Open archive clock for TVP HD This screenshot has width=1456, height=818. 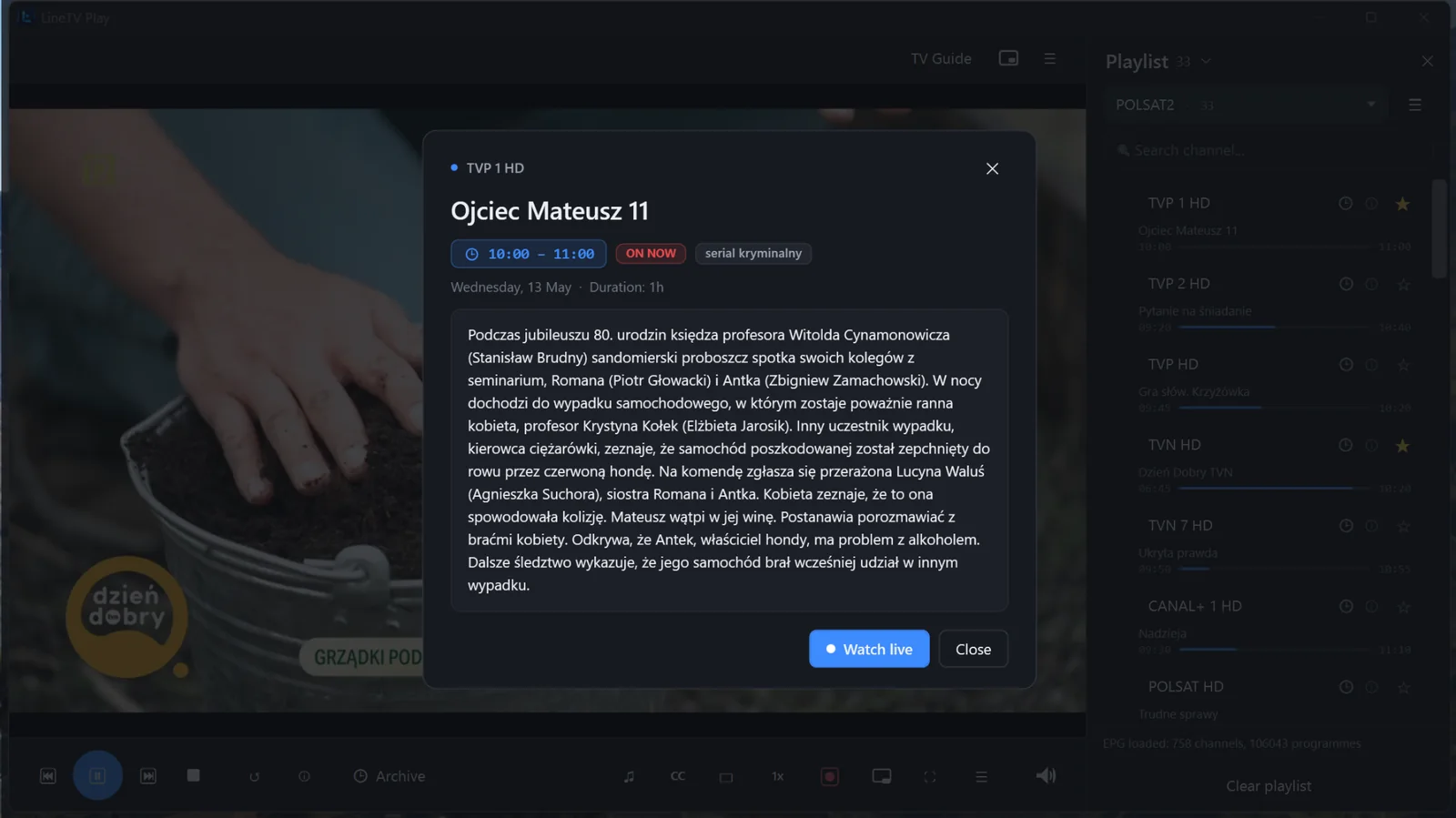pos(1345,365)
